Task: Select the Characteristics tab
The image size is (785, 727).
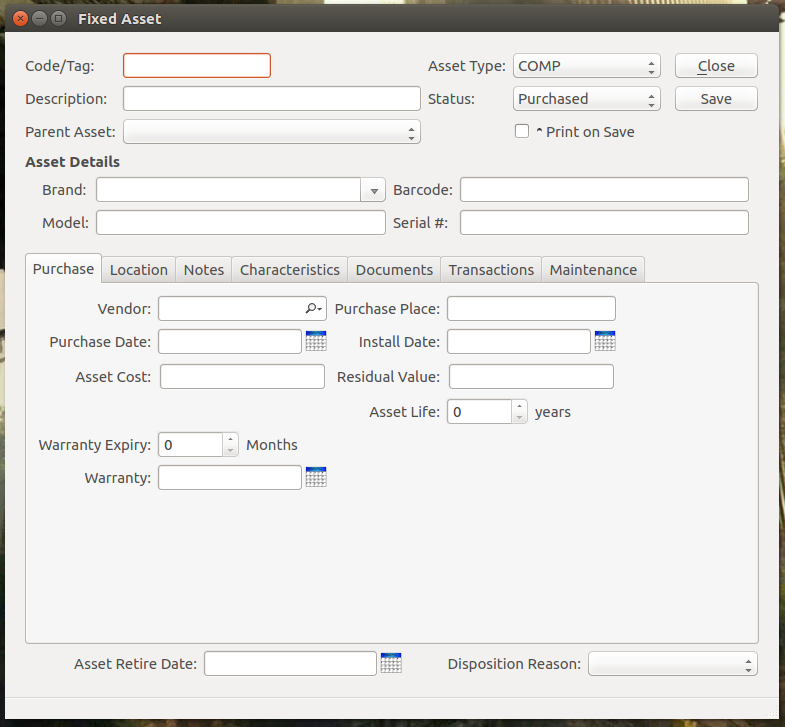Action: click(290, 270)
